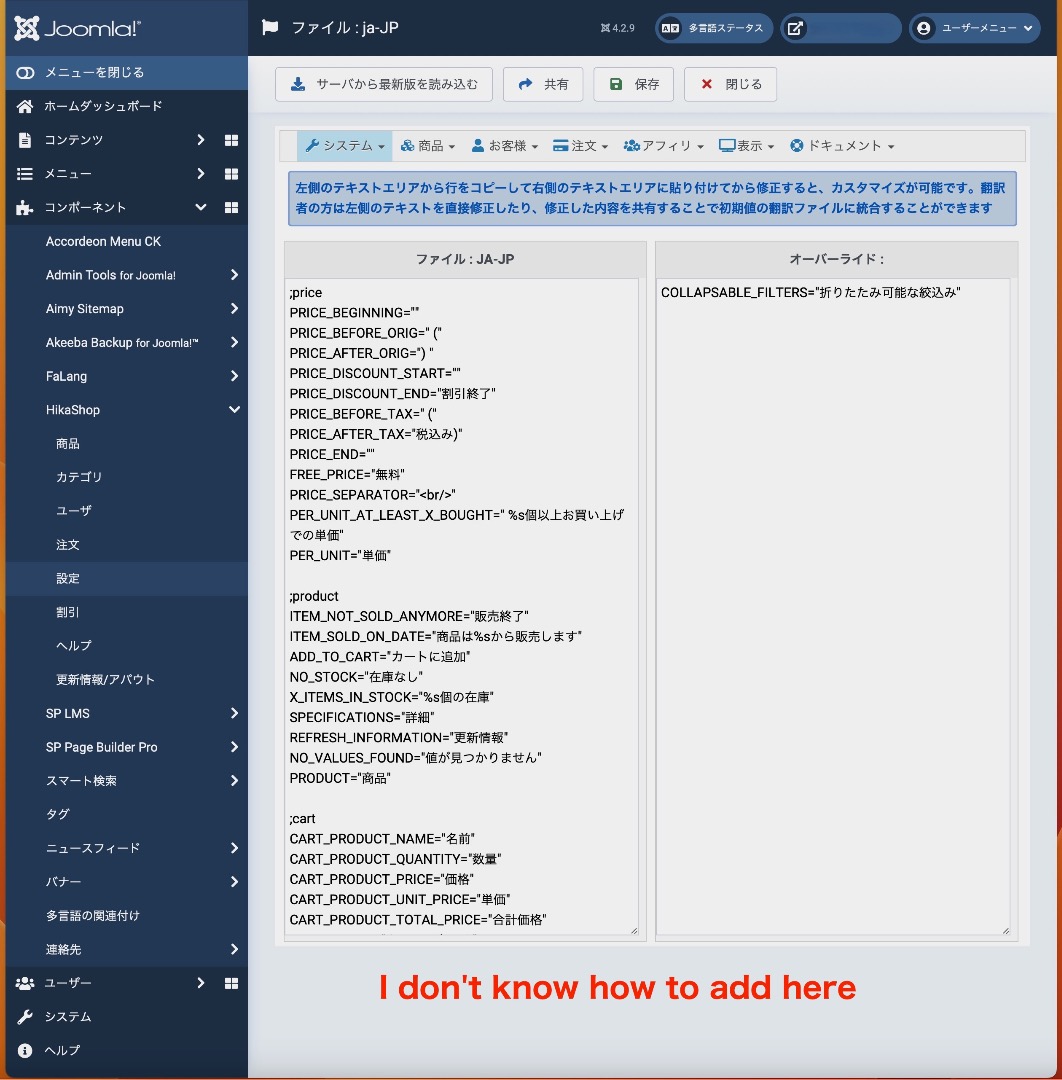Click ユーザー people icon in sidebar

coord(25,983)
